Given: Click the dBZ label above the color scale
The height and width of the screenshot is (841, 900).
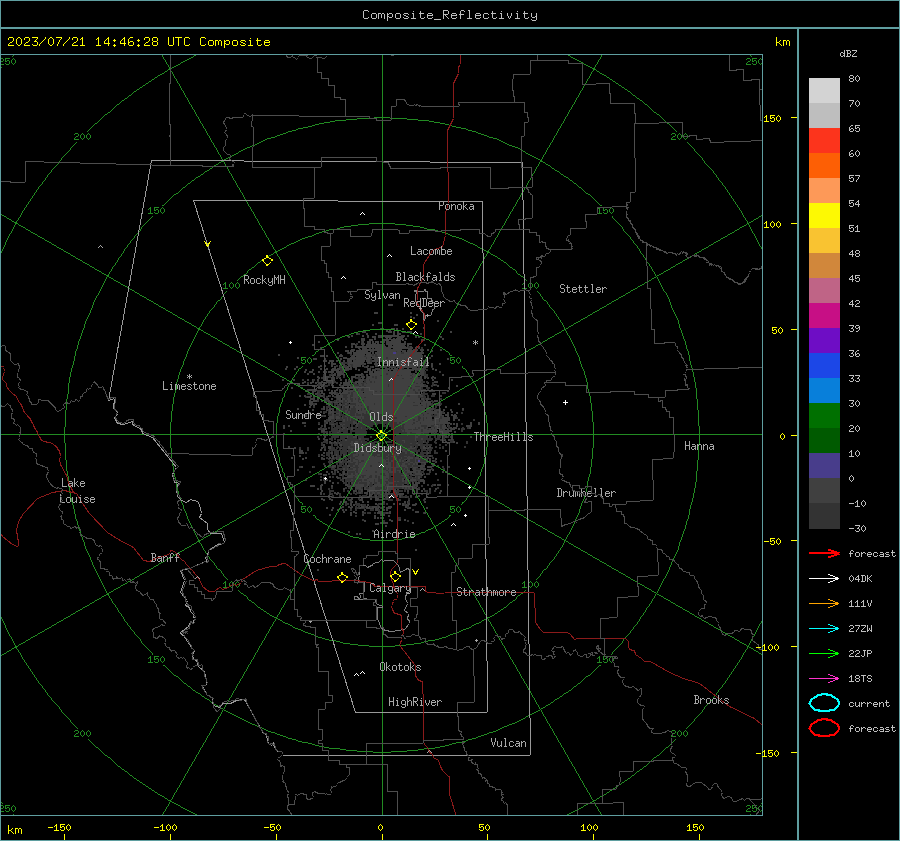Looking at the screenshot, I should 848,53.
